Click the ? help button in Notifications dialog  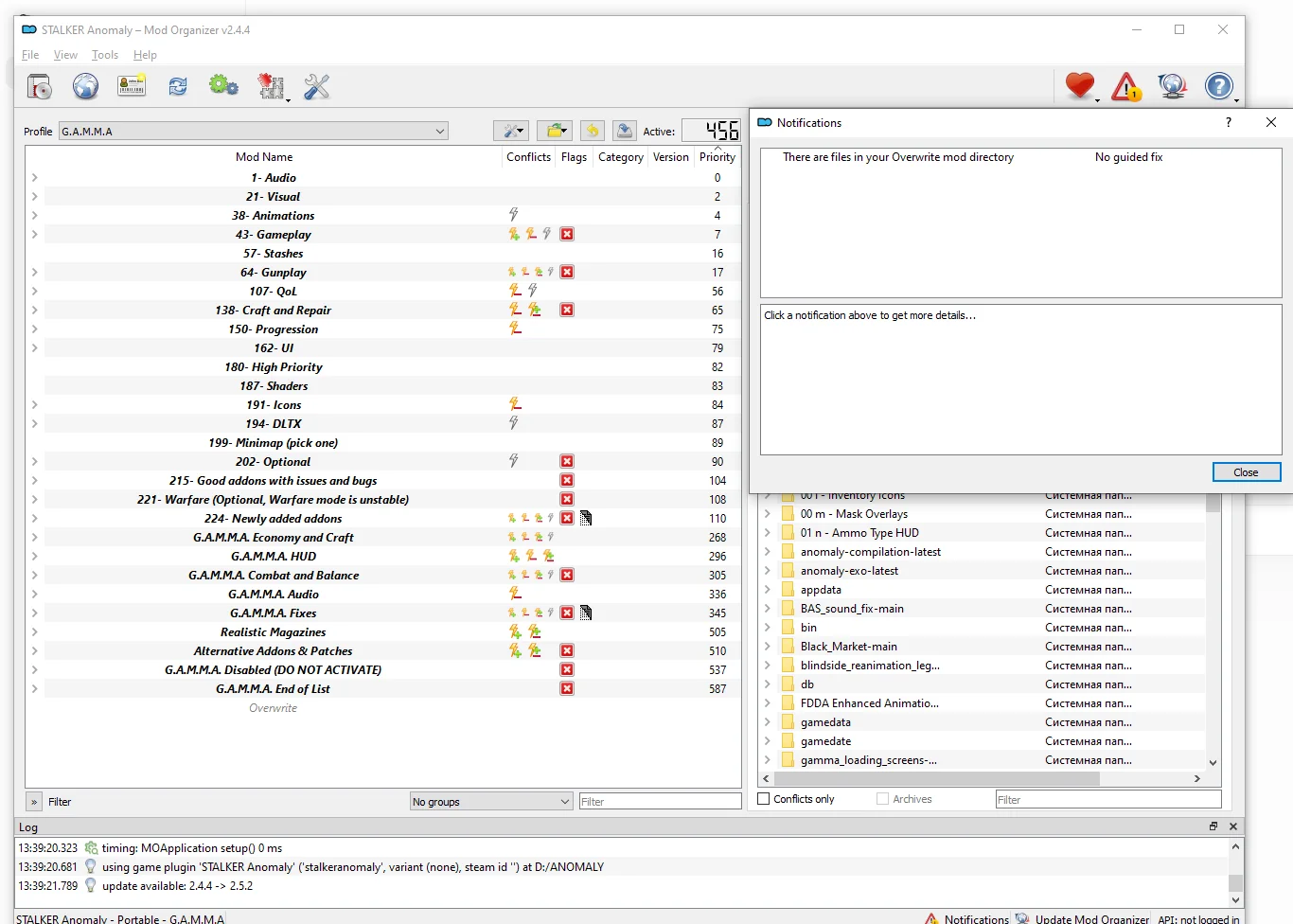[1229, 122]
